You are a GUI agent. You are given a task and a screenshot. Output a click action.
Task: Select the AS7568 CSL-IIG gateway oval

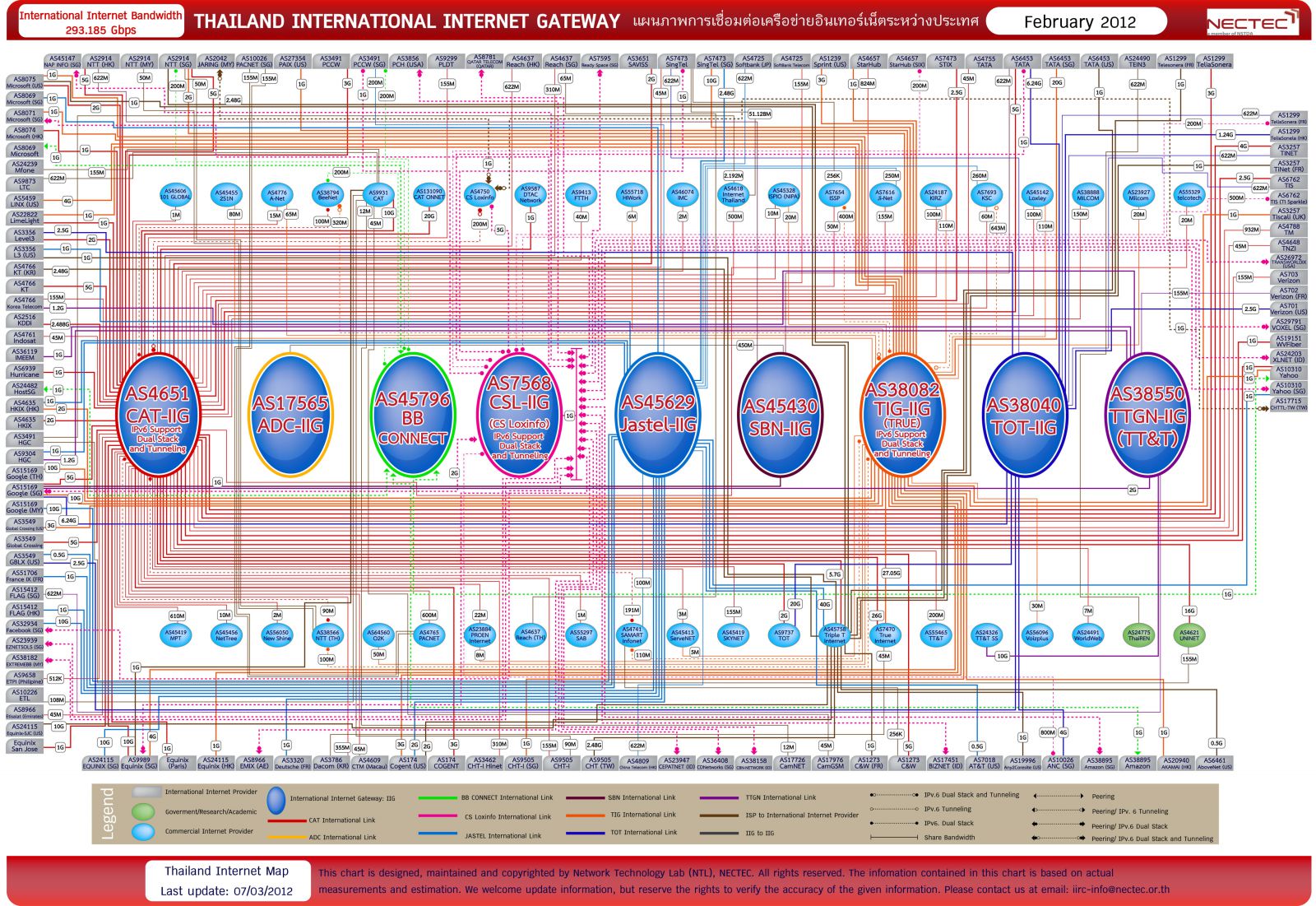(x=519, y=416)
